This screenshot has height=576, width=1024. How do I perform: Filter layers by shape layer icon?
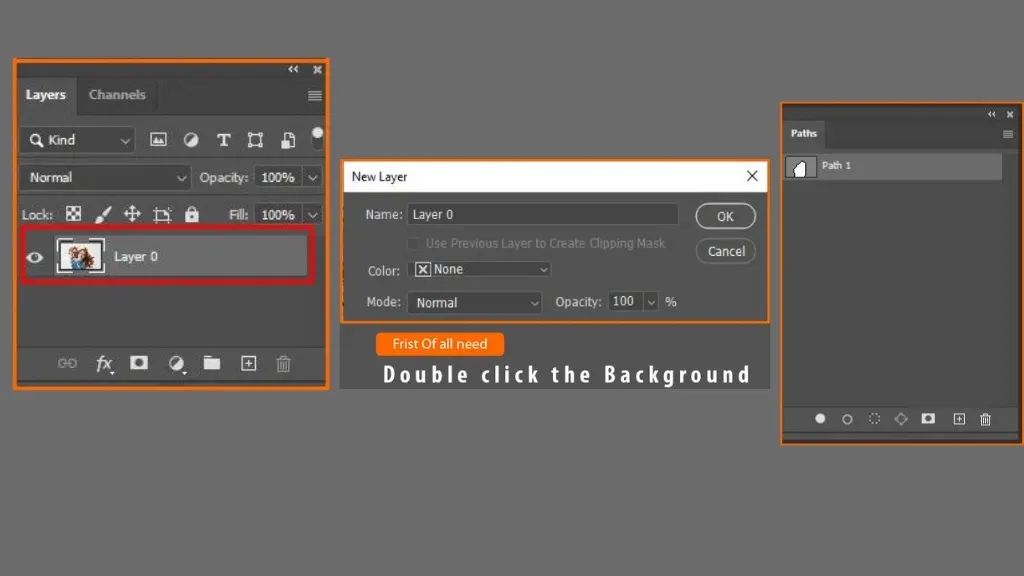(x=255, y=140)
